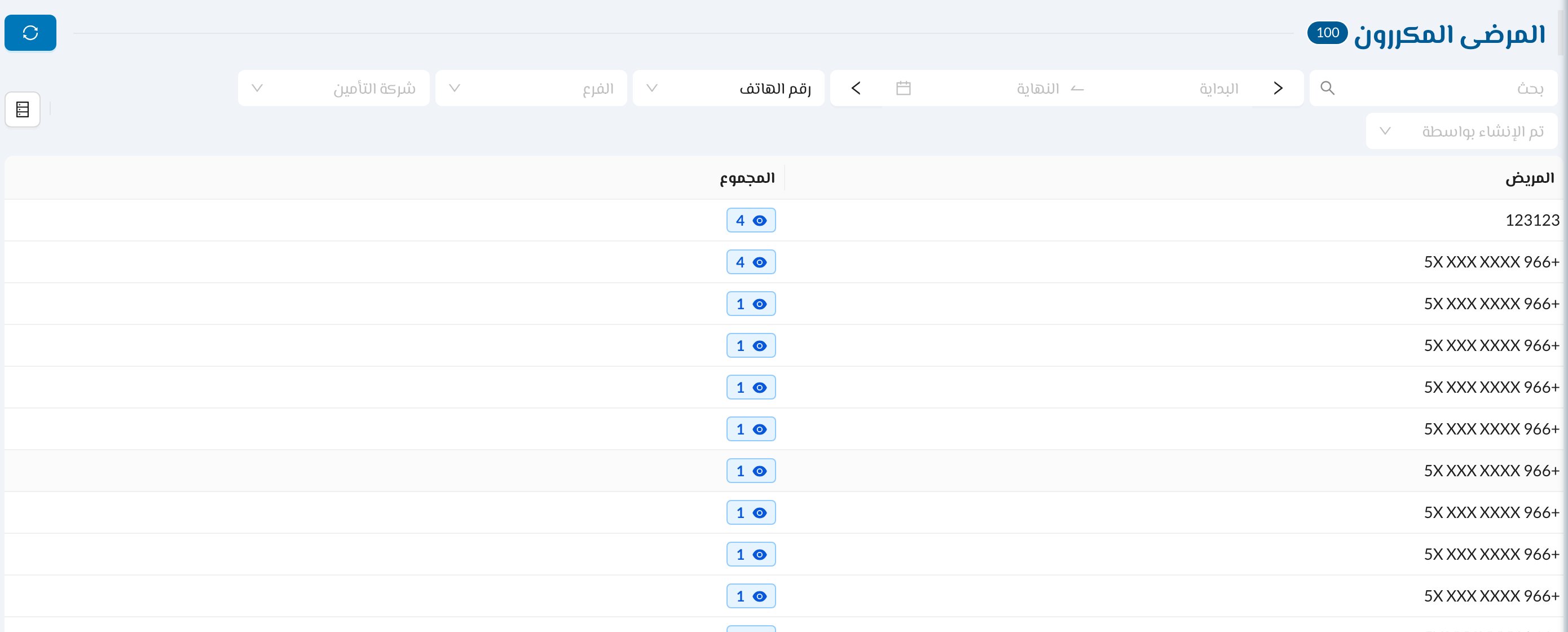The width and height of the screenshot is (1568, 632).
Task: Open the table layout settings icon
Action: 23,109
